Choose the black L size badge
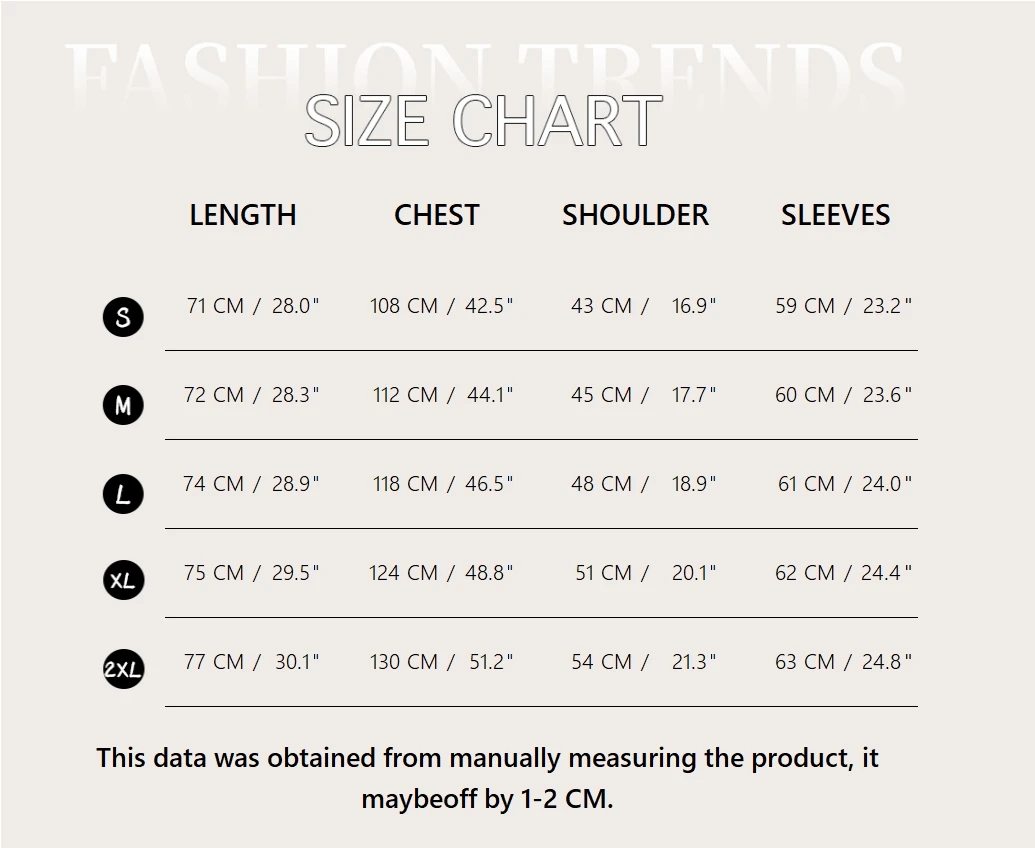Screen dimensions: 1035x848 pyautogui.click(x=123, y=494)
